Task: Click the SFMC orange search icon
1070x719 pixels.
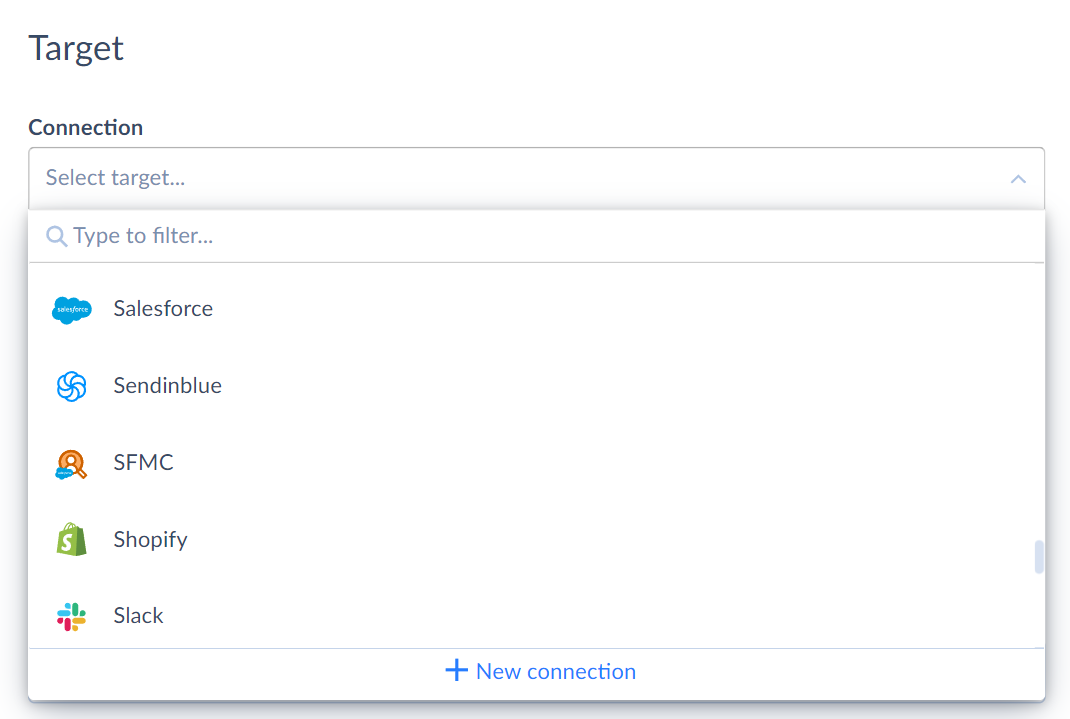Action: coord(71,465)
